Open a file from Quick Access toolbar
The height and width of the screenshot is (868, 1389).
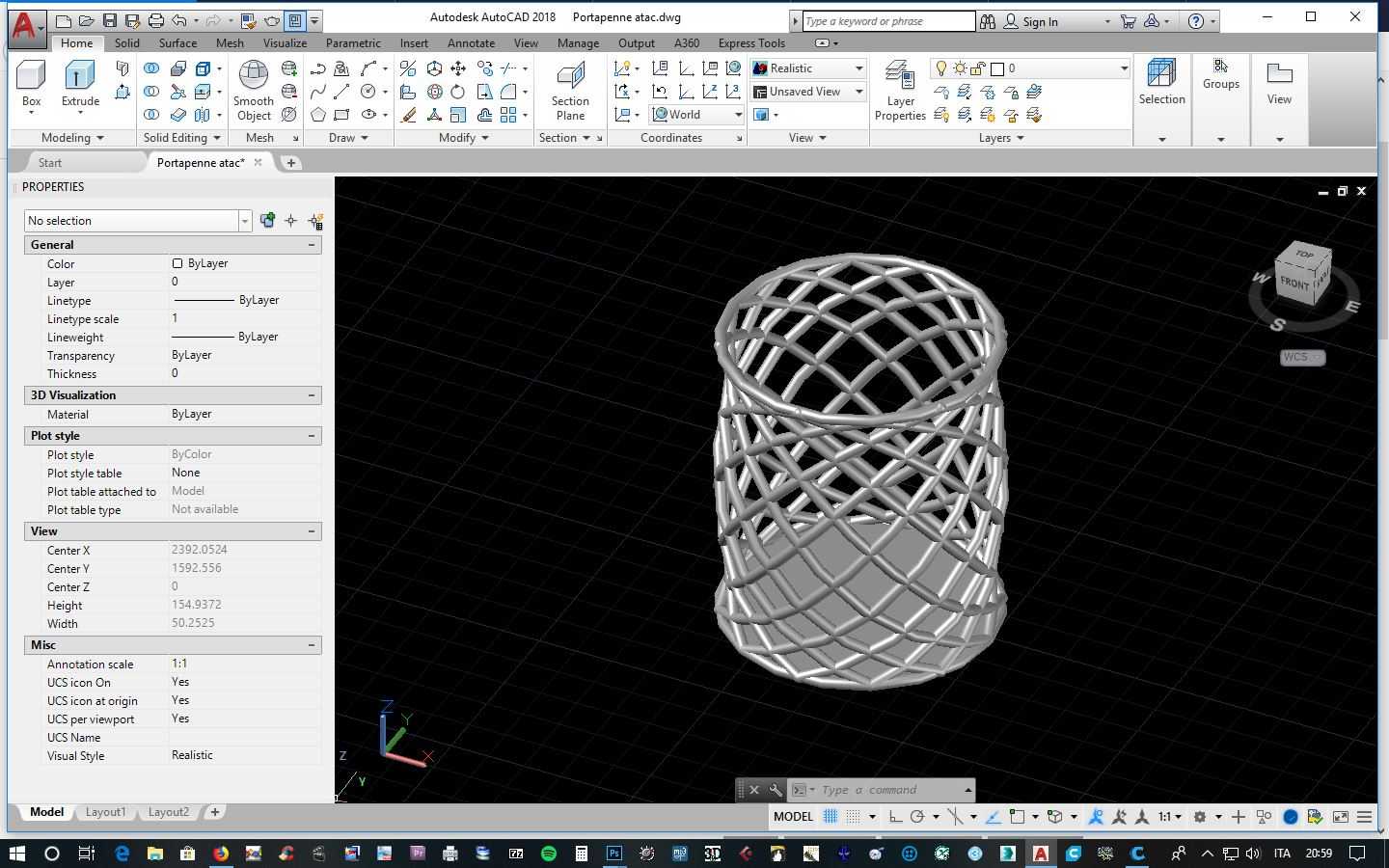click(x=86, y=20)
